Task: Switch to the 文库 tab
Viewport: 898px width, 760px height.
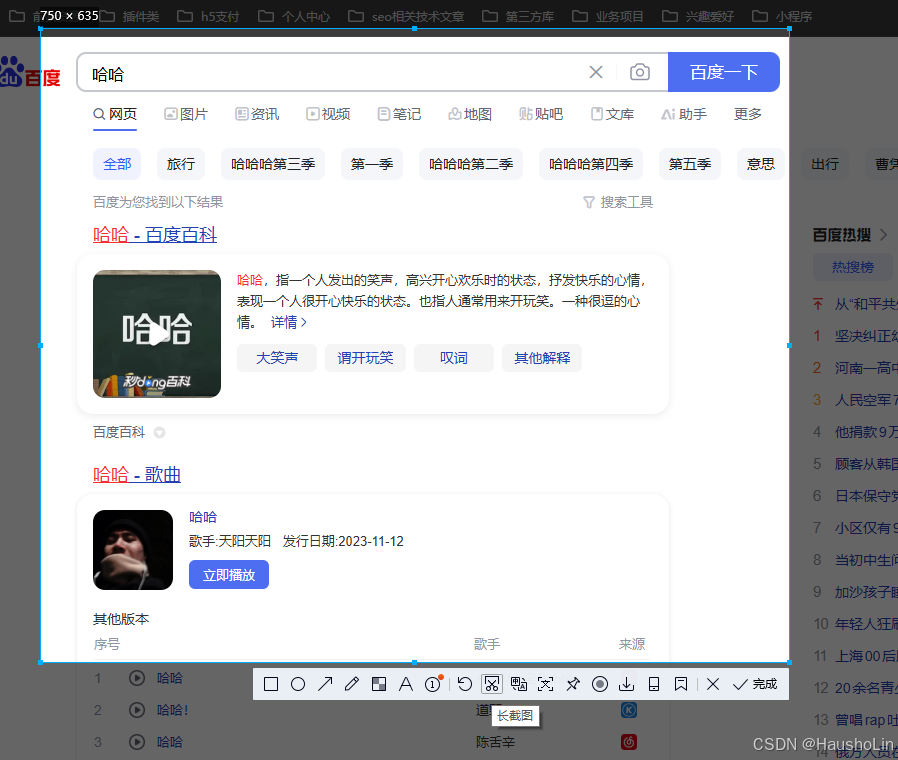Action: (x=612, y=114)
